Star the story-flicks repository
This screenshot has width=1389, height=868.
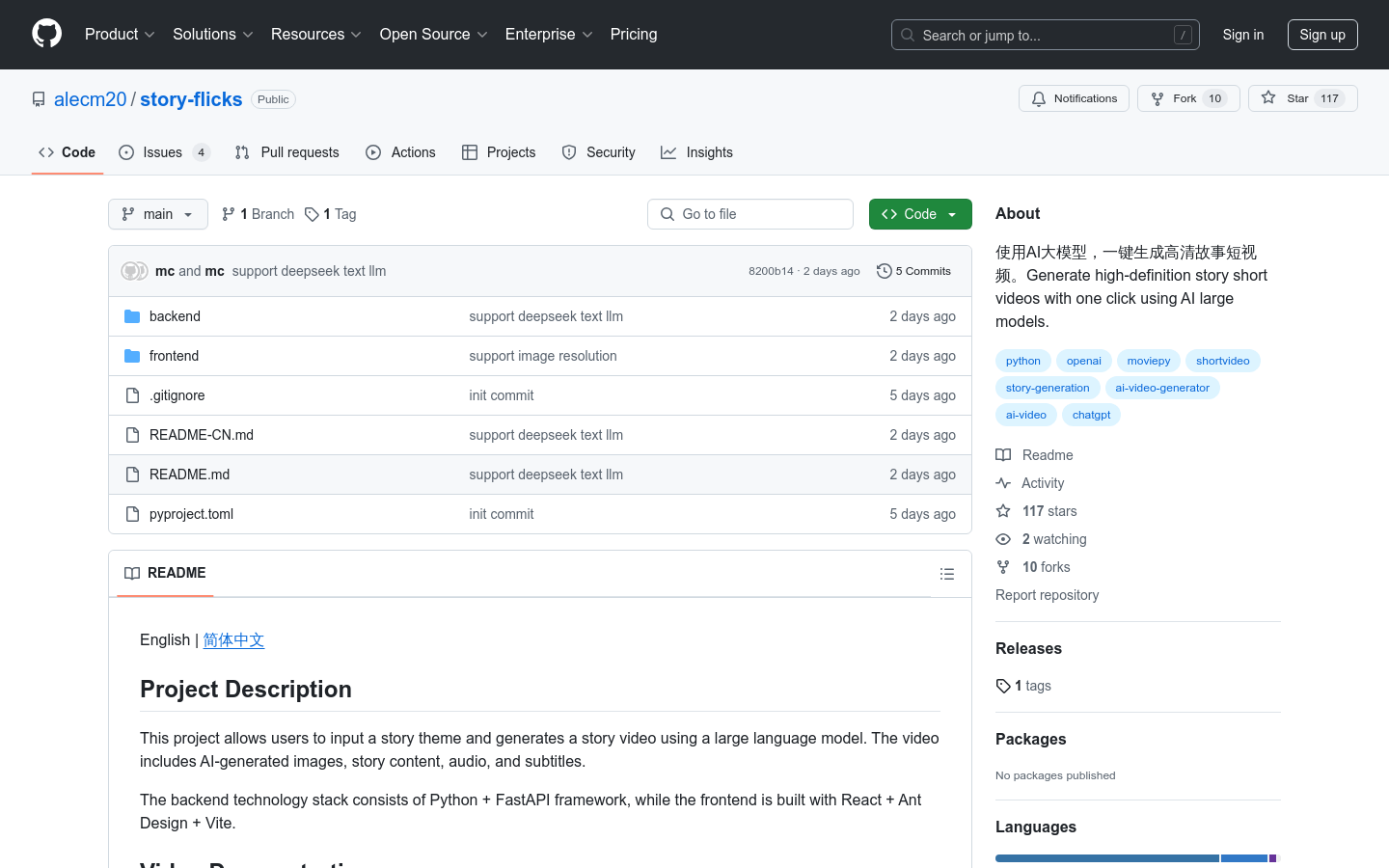[x=1302, y=98]
